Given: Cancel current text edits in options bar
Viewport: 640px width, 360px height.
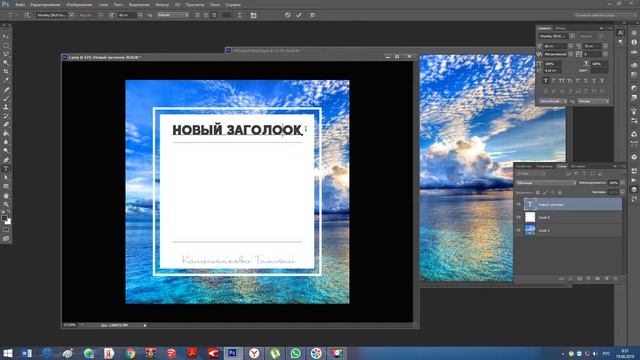Looking at the screenshot, I should (288, 15).
